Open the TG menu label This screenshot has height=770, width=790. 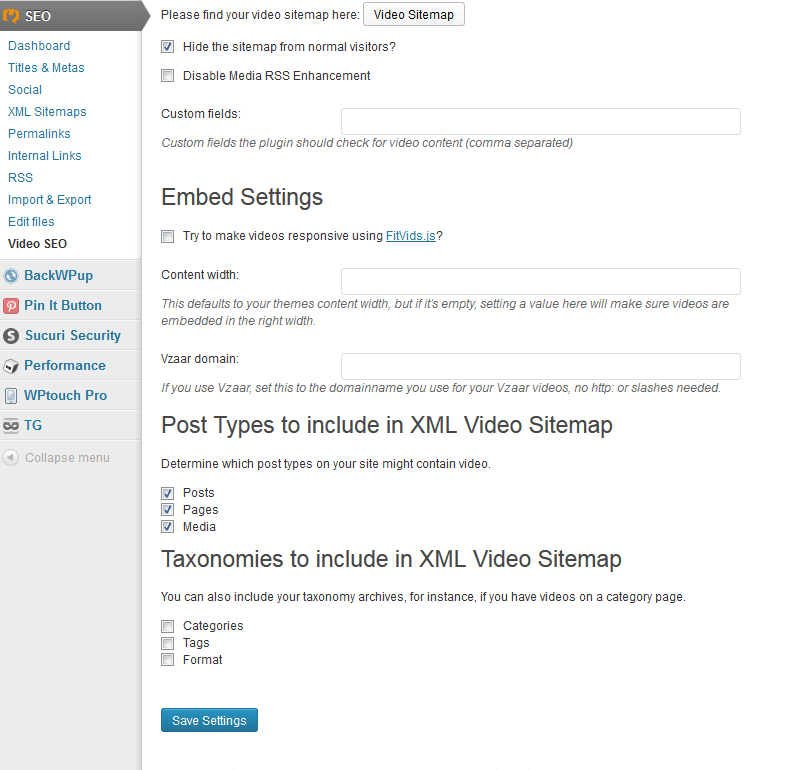click(33, 425)
